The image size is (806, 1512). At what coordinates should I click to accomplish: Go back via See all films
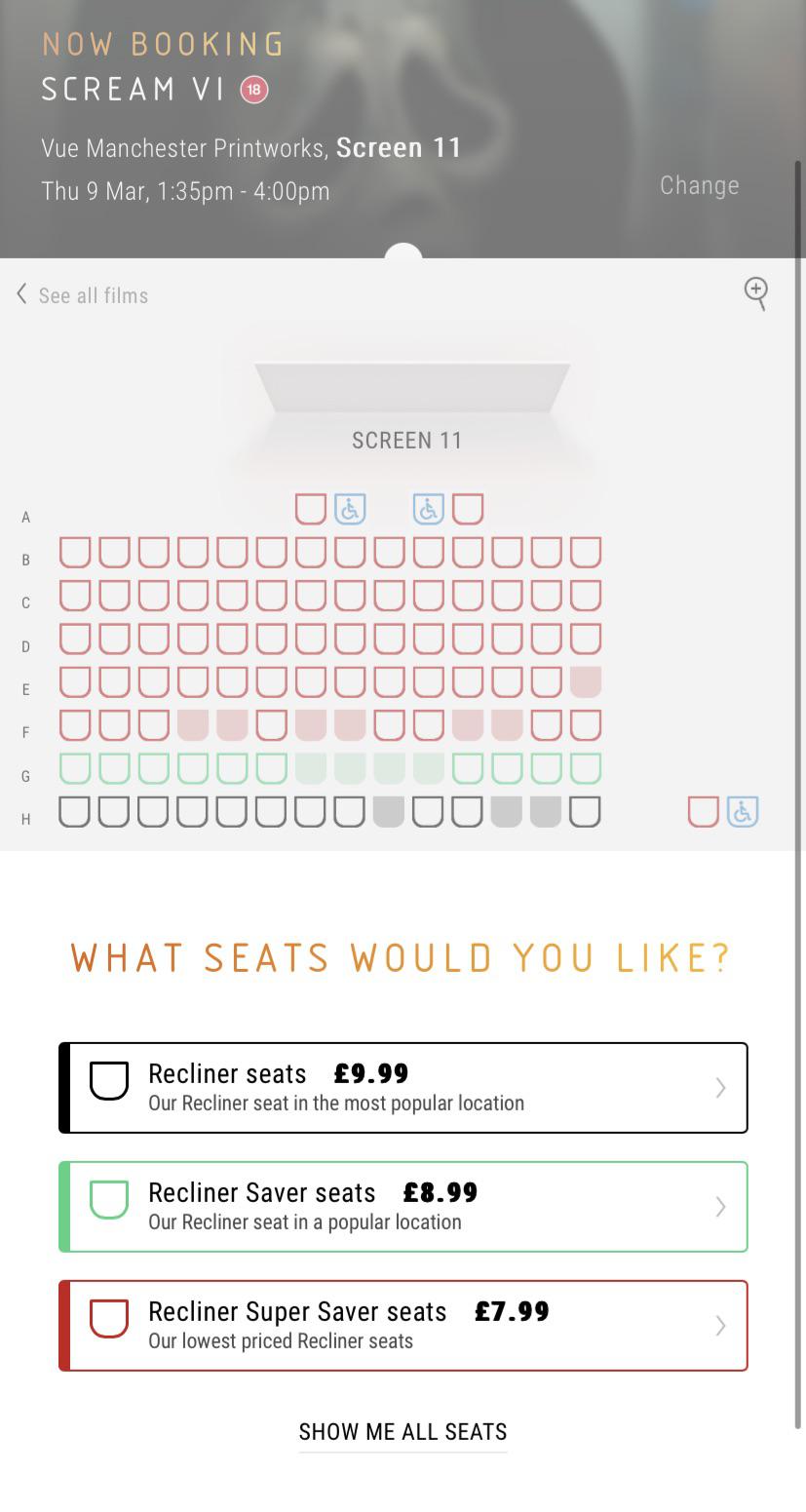point(93,294)
